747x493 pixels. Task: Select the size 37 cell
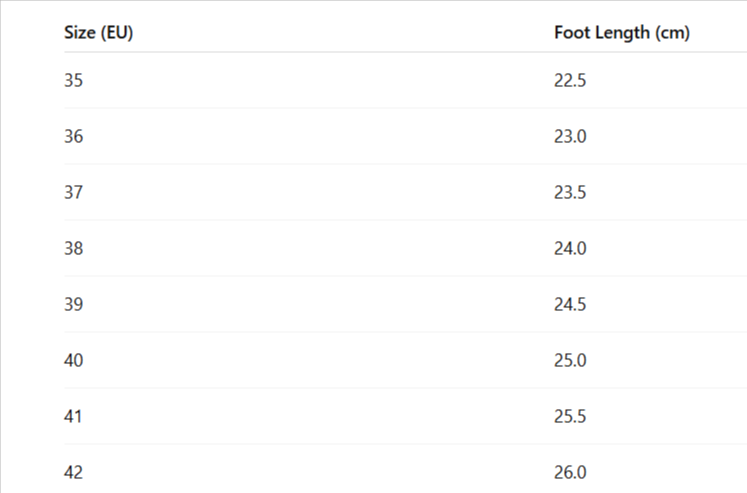pyautogui.click(x=74, y=192)
